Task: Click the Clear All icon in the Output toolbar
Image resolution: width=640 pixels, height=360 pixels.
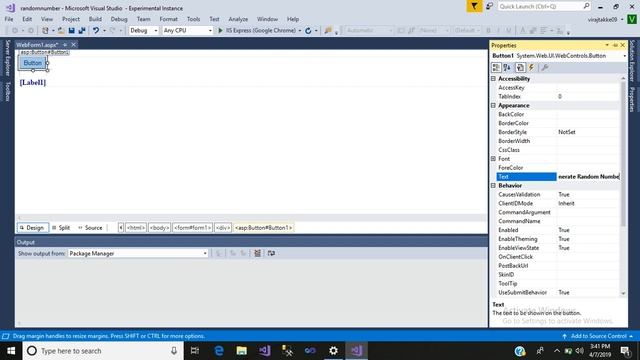Action: pyautogui.click(x=258, y=253)
